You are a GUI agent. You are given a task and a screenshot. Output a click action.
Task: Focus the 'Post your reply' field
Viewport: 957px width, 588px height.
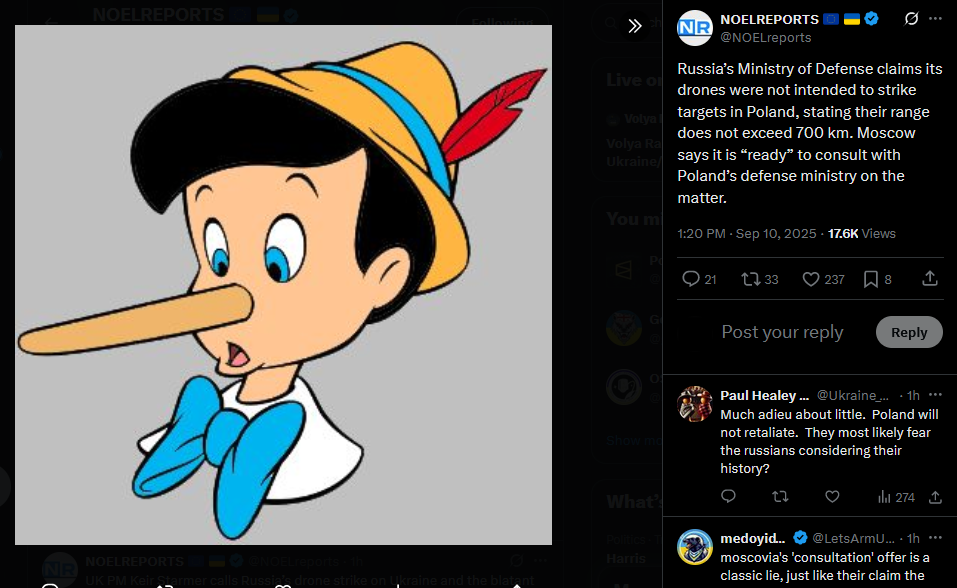click(783, 332)
